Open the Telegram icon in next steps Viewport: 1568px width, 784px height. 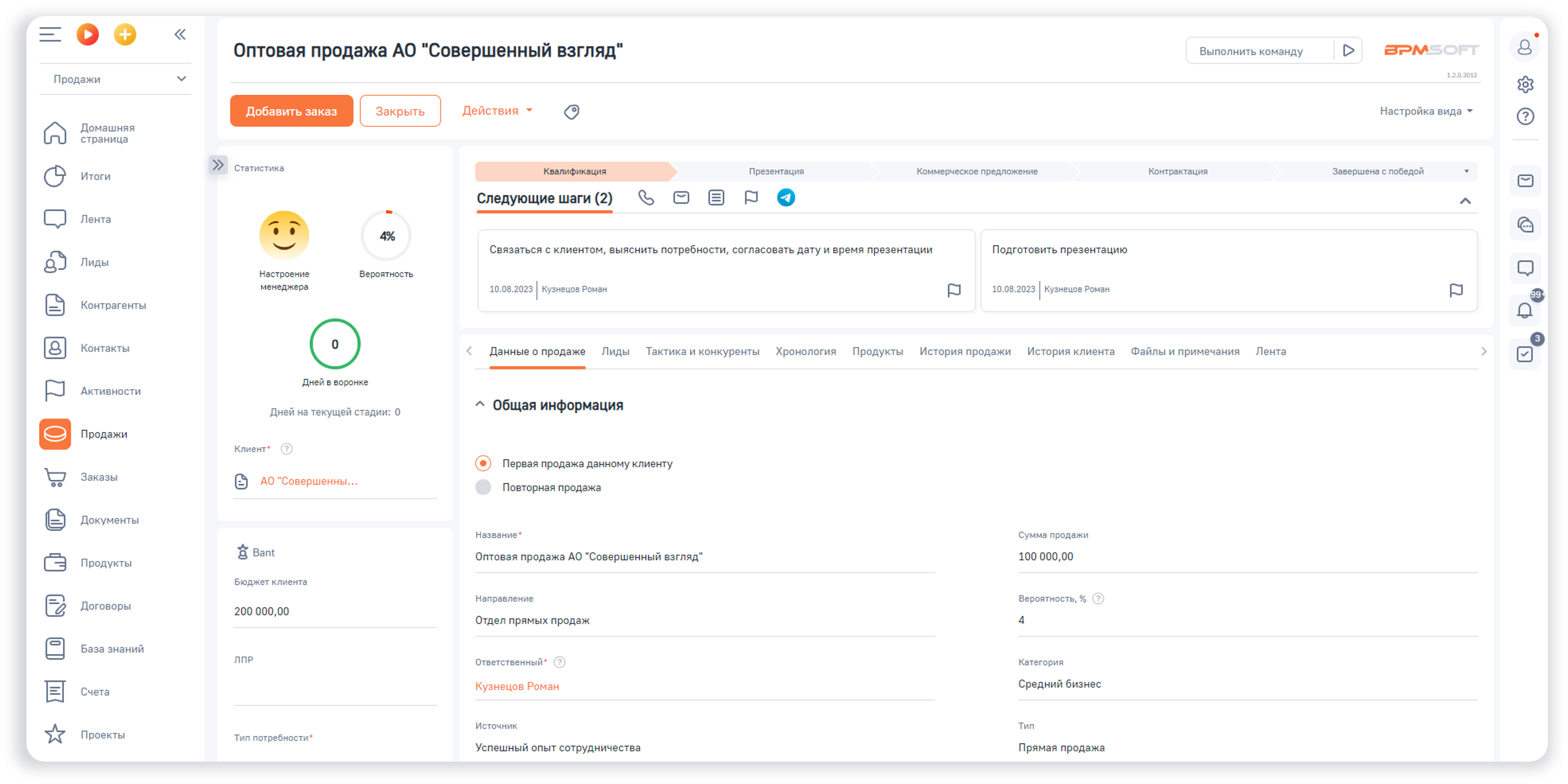point(786,198)
